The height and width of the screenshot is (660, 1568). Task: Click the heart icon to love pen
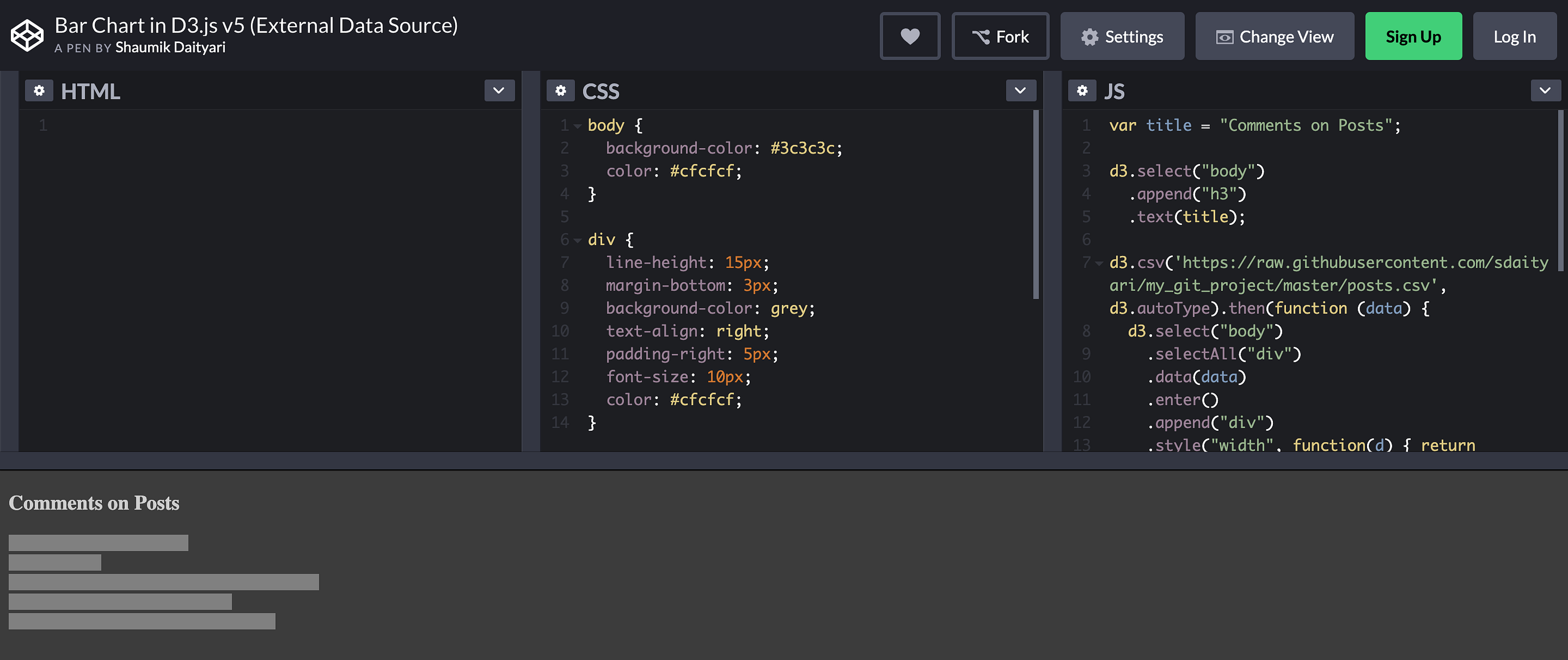tap(909, 36)
